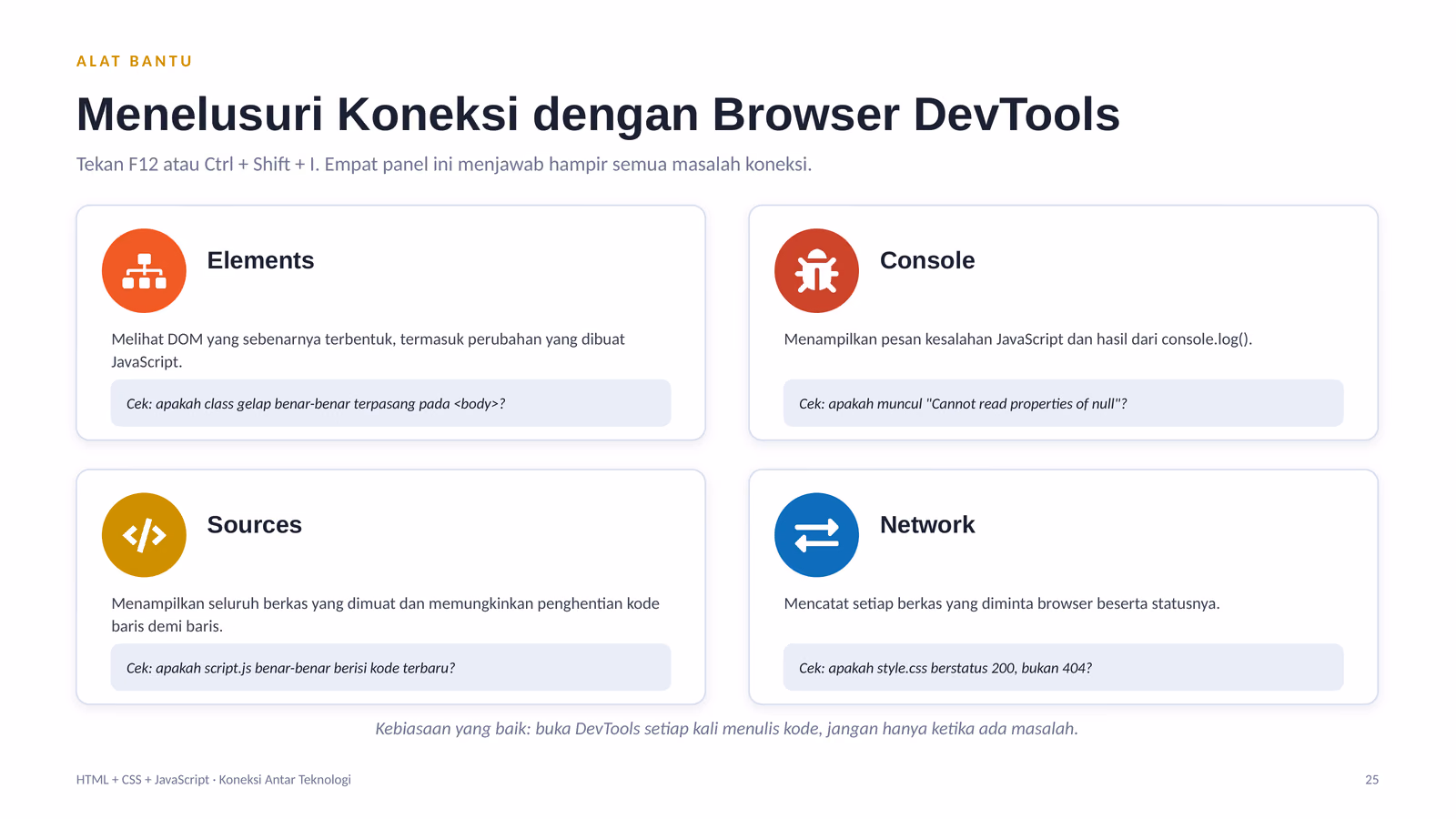This screenshot has width=1456, height=819.
Task: Click the note 'Kebiasaan yang baik: buka DevTools'
Action: (x=727, y=729)
